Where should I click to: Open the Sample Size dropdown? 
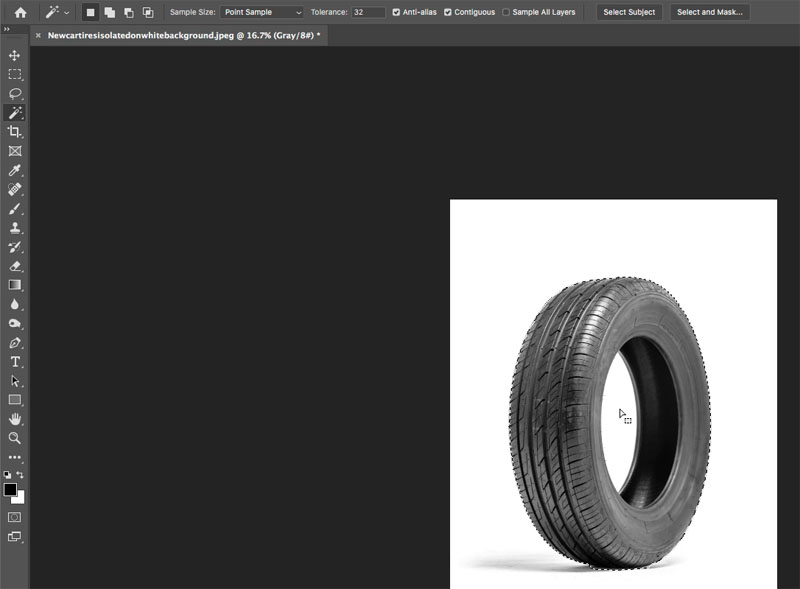click(x=262, y=12)
